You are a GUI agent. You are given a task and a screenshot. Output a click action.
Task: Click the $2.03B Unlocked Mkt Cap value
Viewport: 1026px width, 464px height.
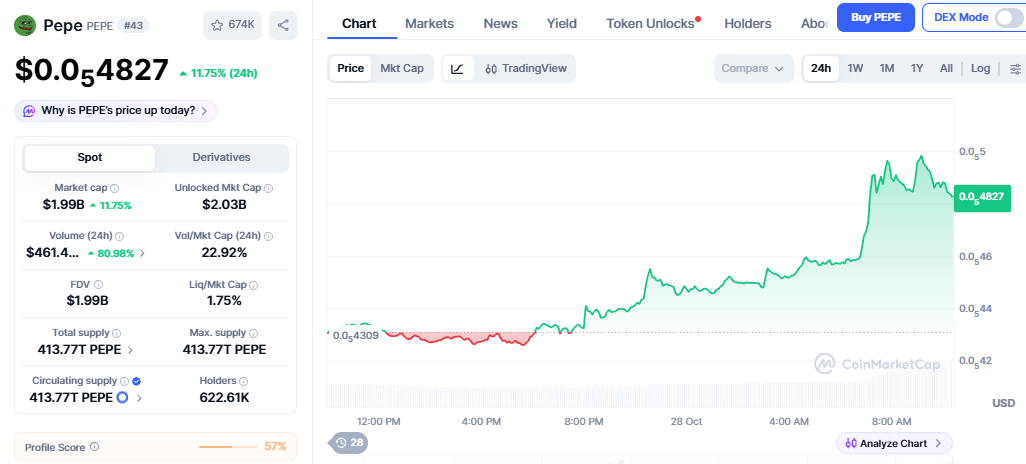(224, 205)
